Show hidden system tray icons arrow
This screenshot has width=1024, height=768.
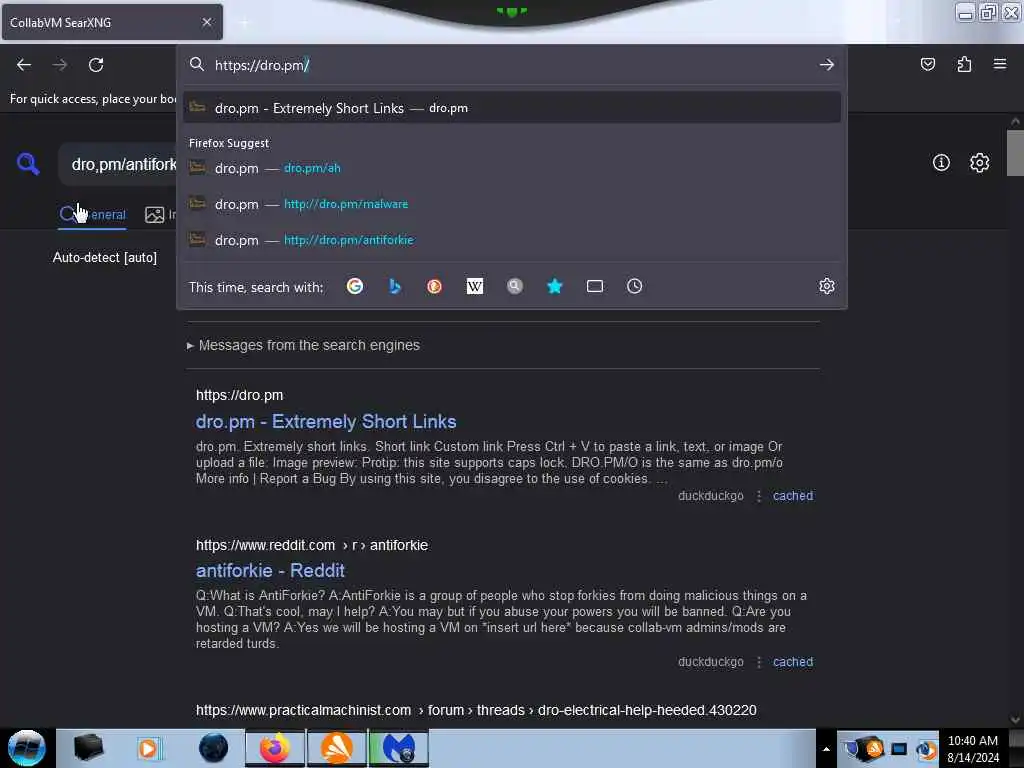pyautogui.click(x=825, y=749)
